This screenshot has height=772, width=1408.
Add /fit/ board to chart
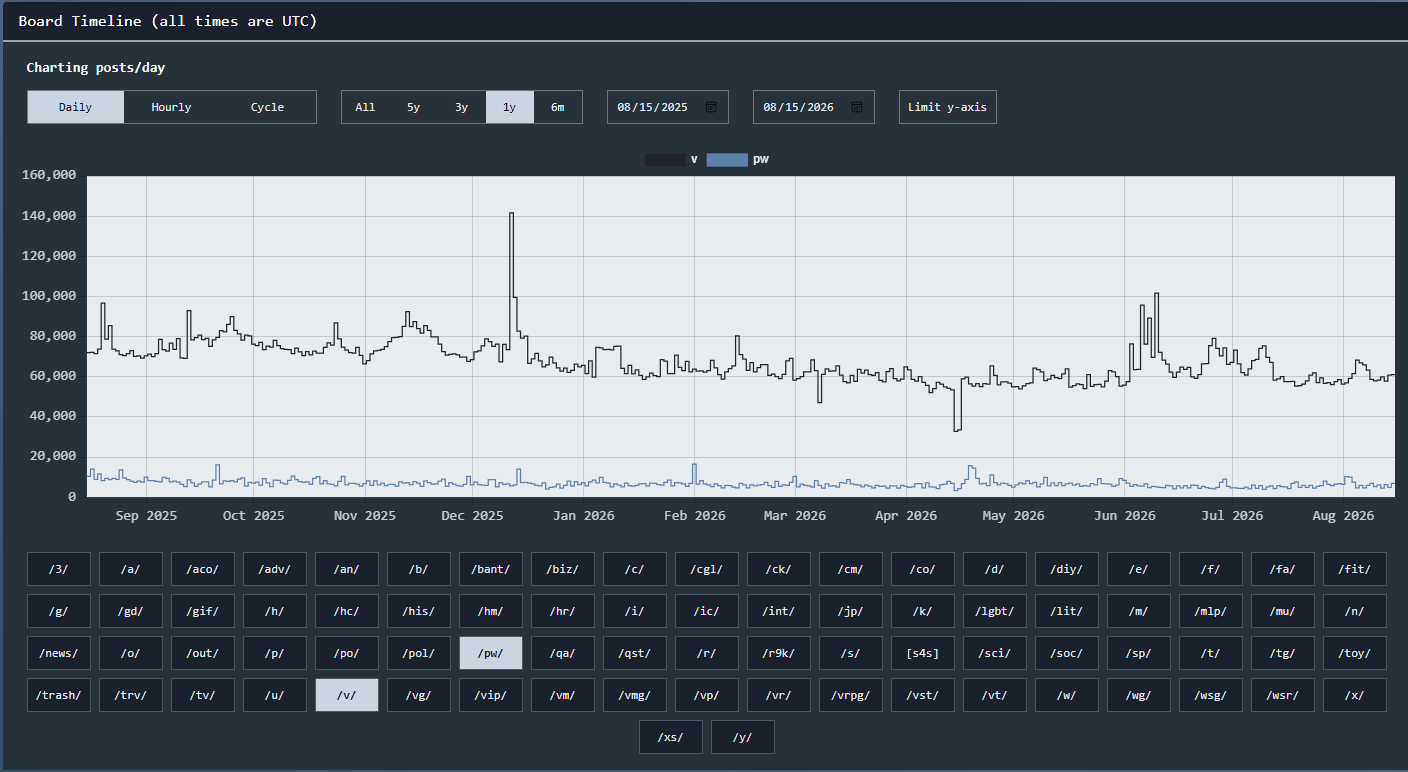(x=1355, y=569)
